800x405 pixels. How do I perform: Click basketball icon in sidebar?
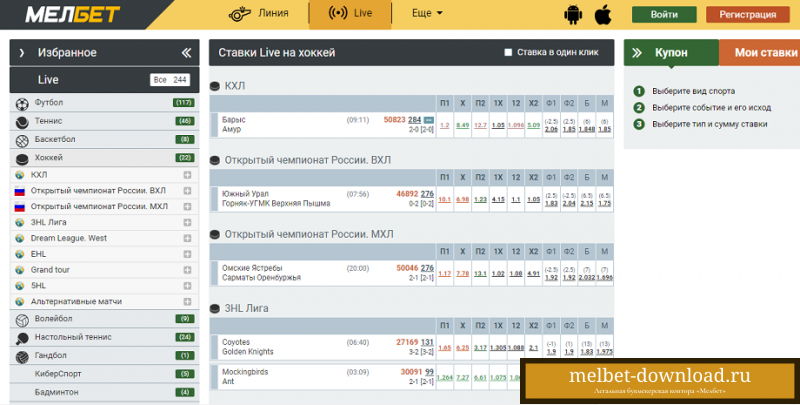coord(22,140)
